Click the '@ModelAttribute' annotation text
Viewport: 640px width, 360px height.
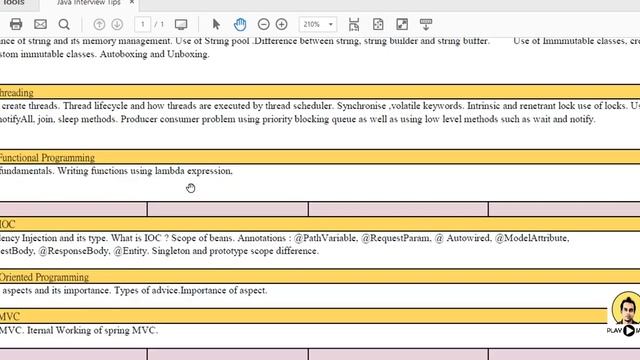click(532, 238)
